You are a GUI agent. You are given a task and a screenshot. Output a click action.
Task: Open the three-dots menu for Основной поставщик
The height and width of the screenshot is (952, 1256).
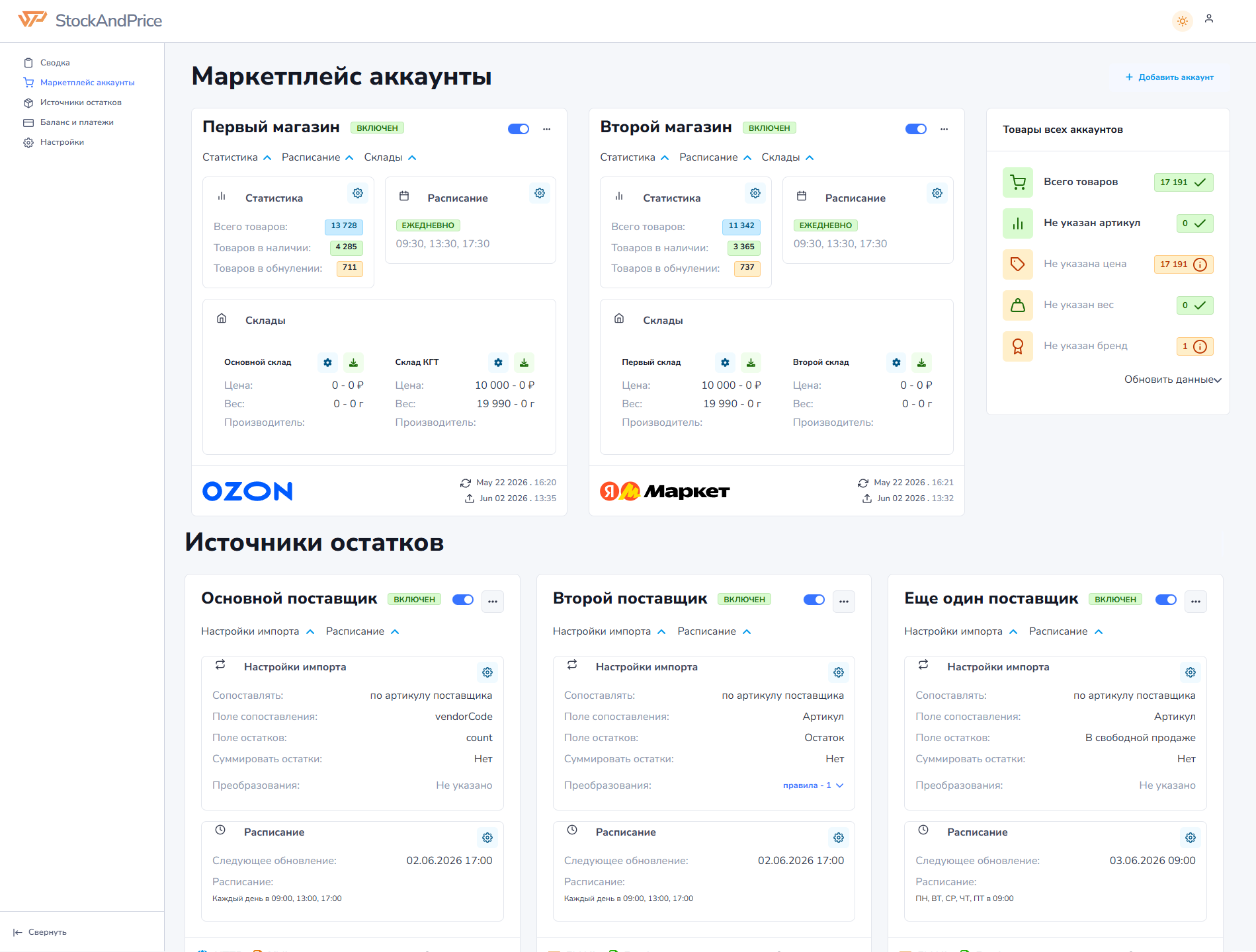point(493,602)
